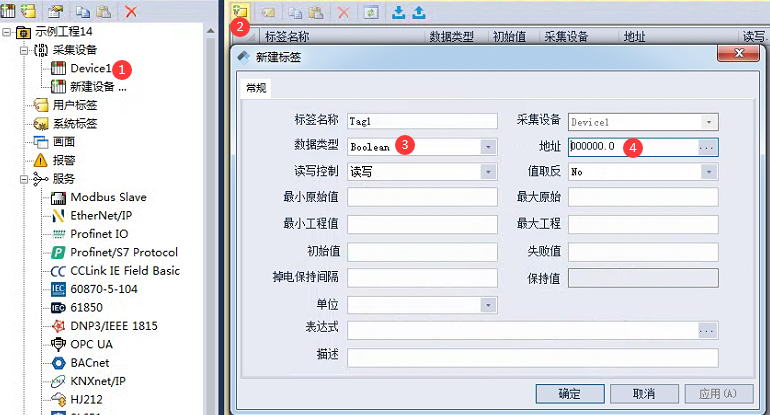Click the add device icon in left toolbar
The height and width of the screenshot is (415, 770).
[x=8, y=10]
